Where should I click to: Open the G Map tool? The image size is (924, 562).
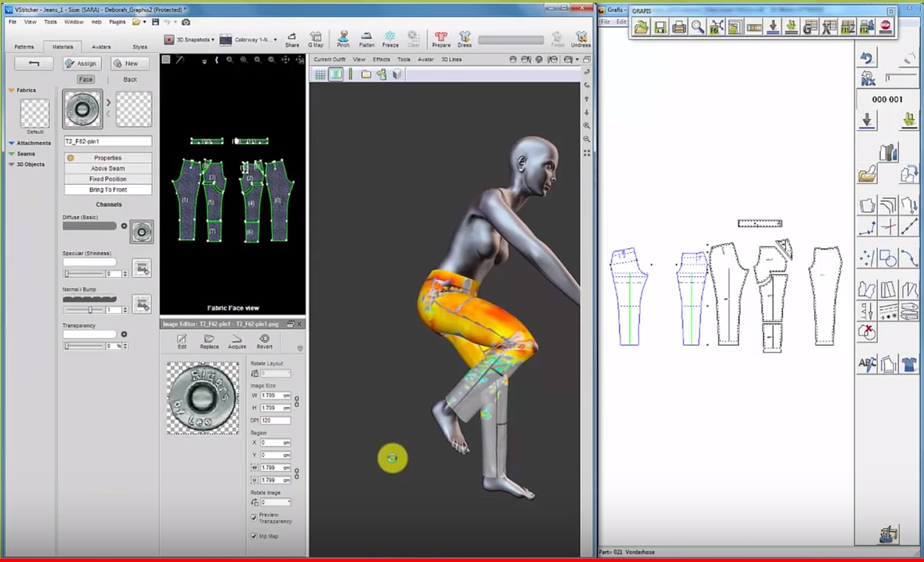tap(316, 38)
